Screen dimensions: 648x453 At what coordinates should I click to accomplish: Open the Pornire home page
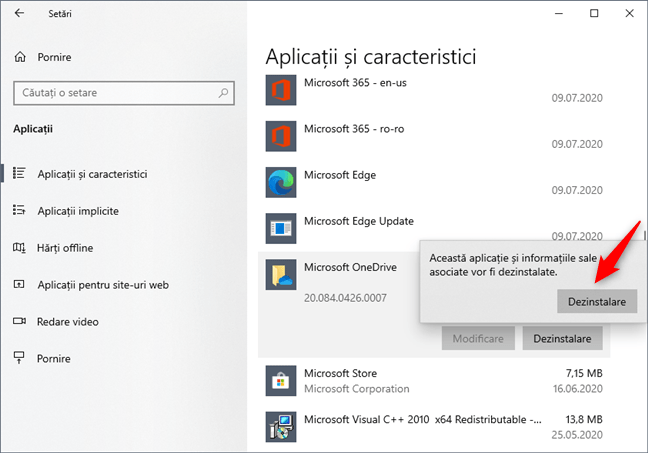tap(54, 57)
